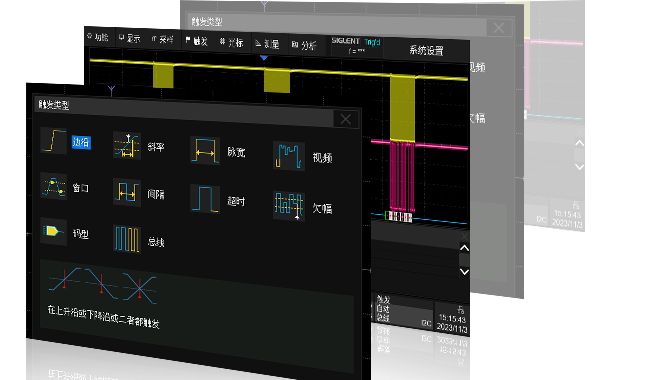The height and width of the screenshot is (380, 650).
Task: Select the 边沿 edge trigger icon
Action: click(x=54, y=141)
